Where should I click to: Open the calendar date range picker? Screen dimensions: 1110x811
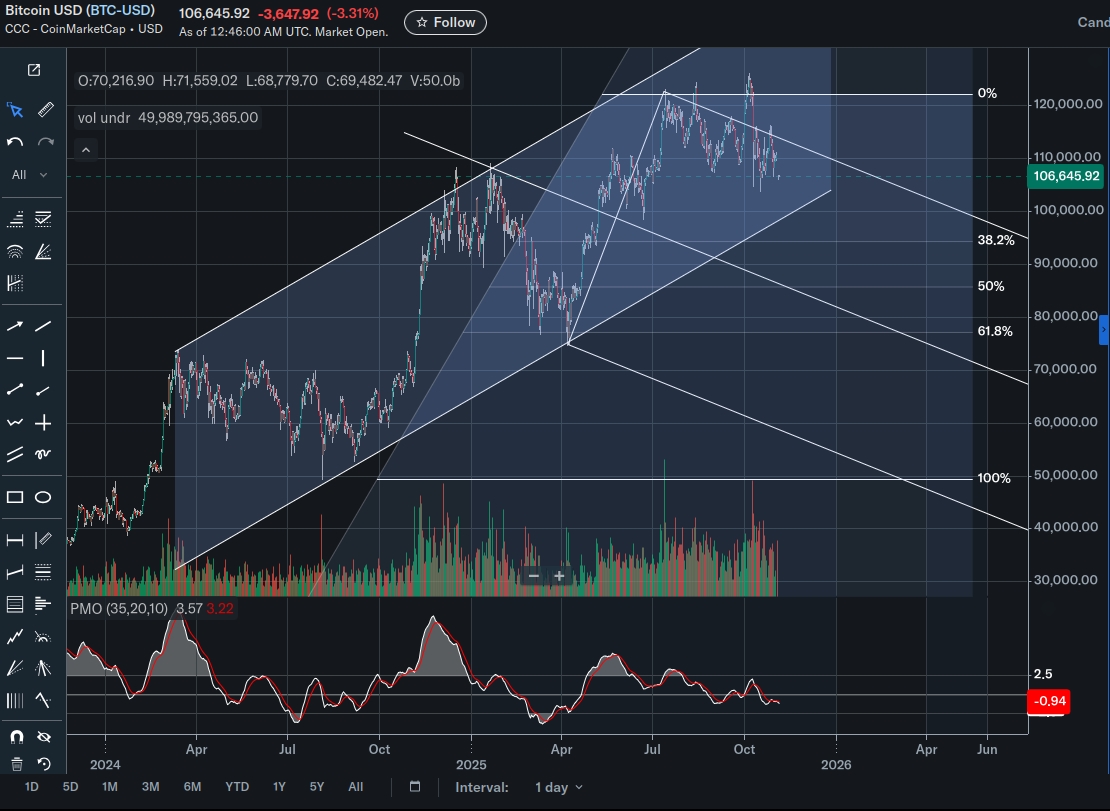click(x=415, y=787)
